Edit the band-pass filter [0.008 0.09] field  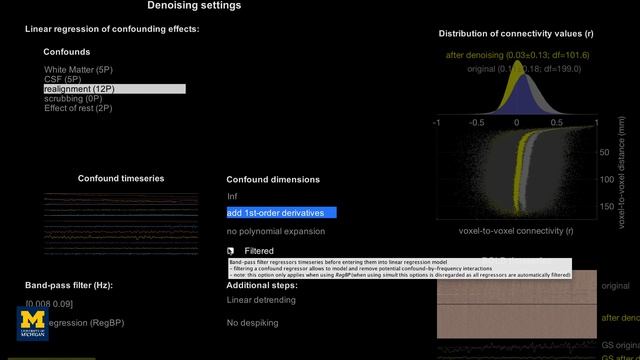click(x=49, y=304)
